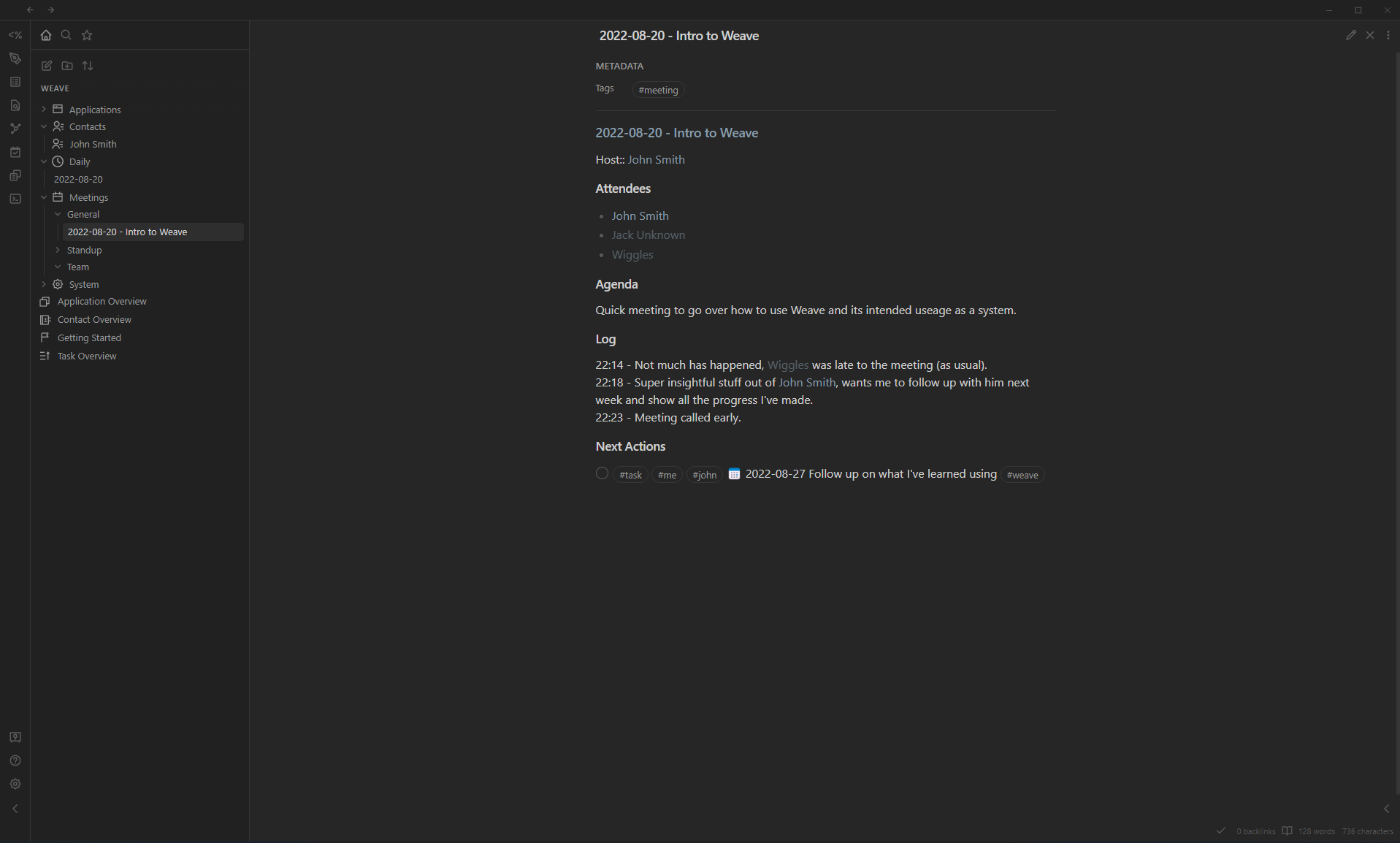Open Contact Overview note

click(x=94, y=319)
